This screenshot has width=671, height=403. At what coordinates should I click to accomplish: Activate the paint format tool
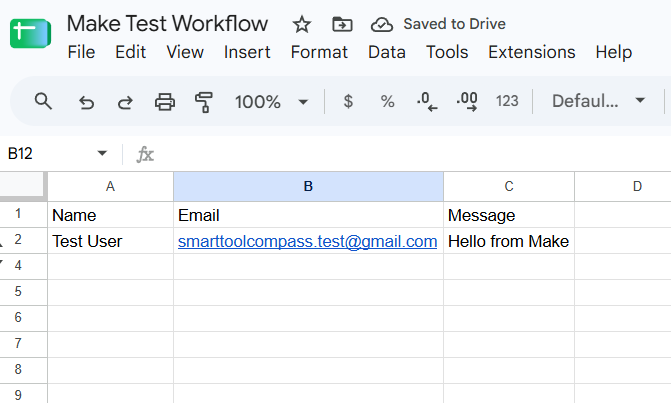[x=204, y=102]
